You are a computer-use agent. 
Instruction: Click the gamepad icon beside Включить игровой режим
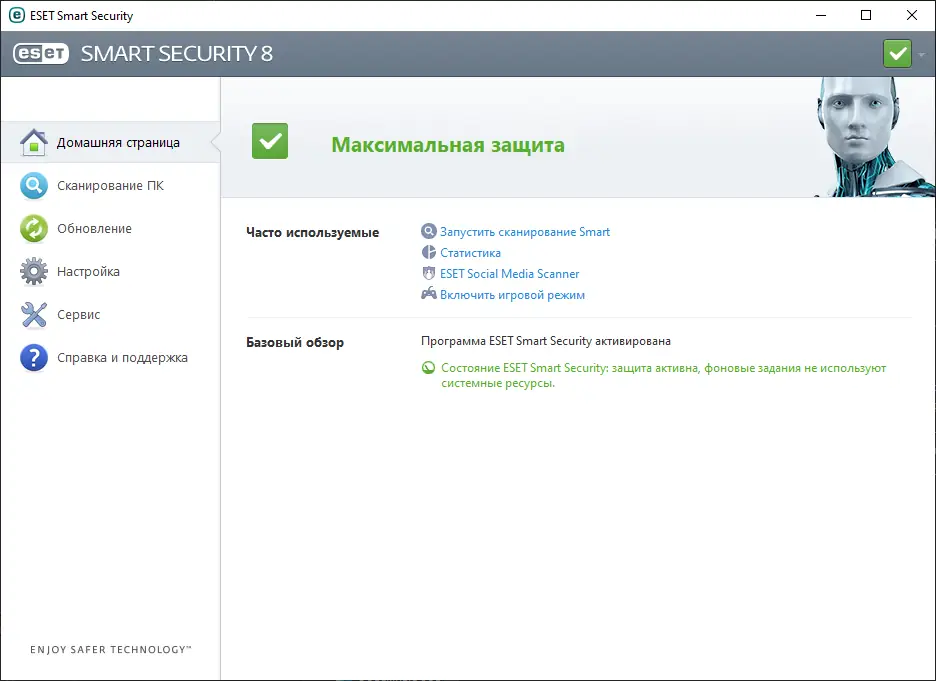429,294
